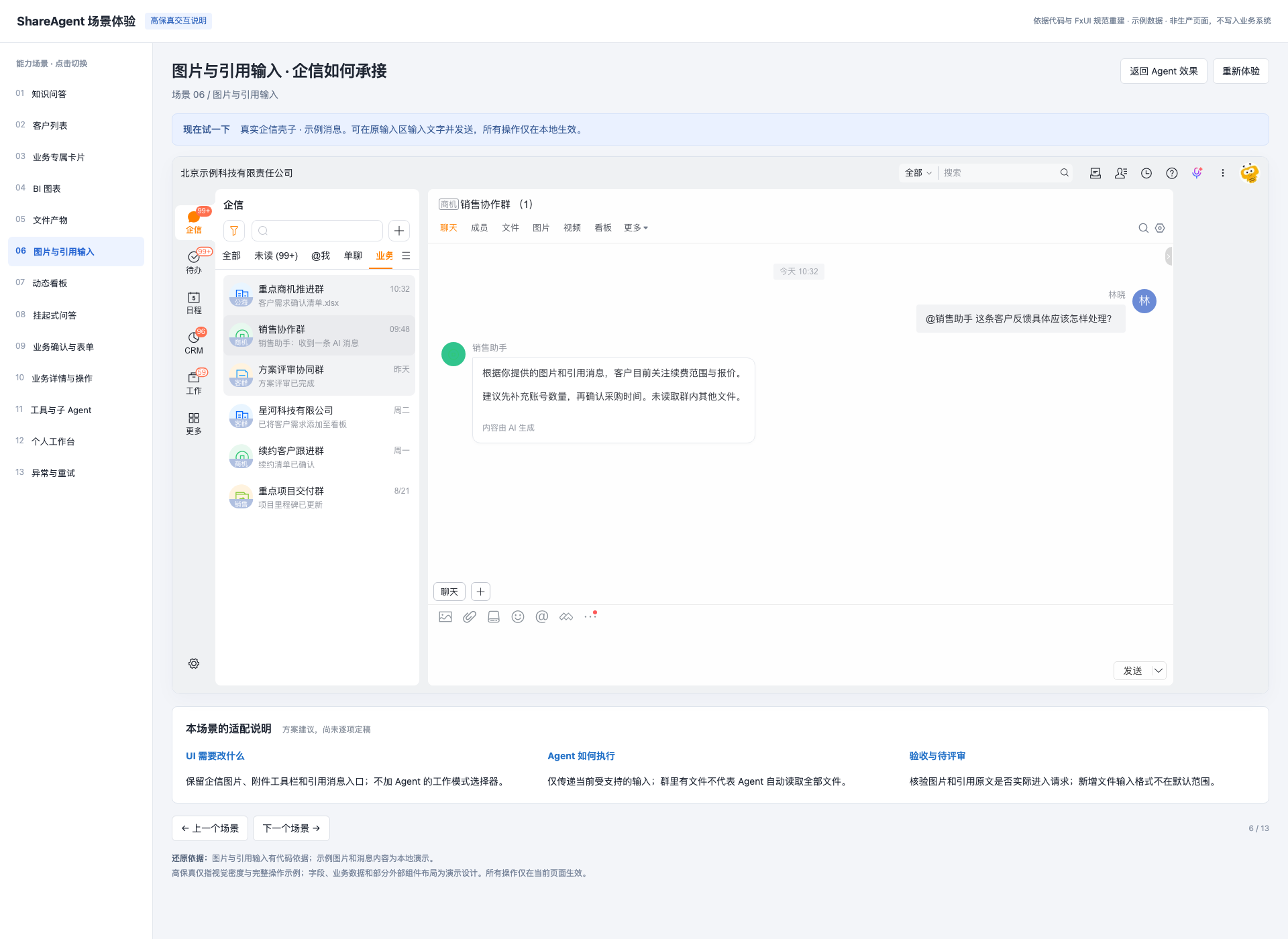Screen dimensions: 1288x939
Task: Open chat settings gear next to chat search
Action: (1160, 228)
